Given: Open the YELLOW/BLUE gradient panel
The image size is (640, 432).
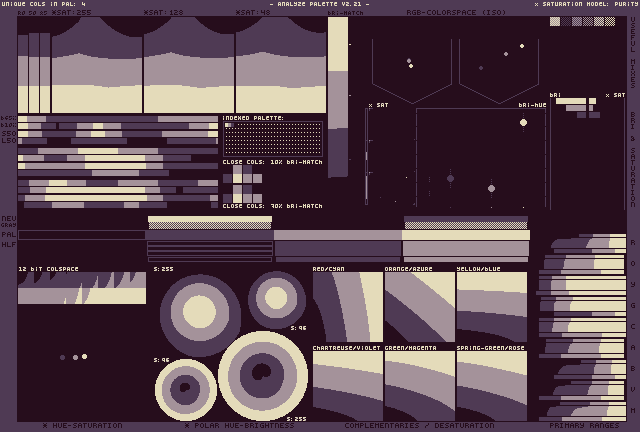Looking at the screenshot, I should [492, 307].
